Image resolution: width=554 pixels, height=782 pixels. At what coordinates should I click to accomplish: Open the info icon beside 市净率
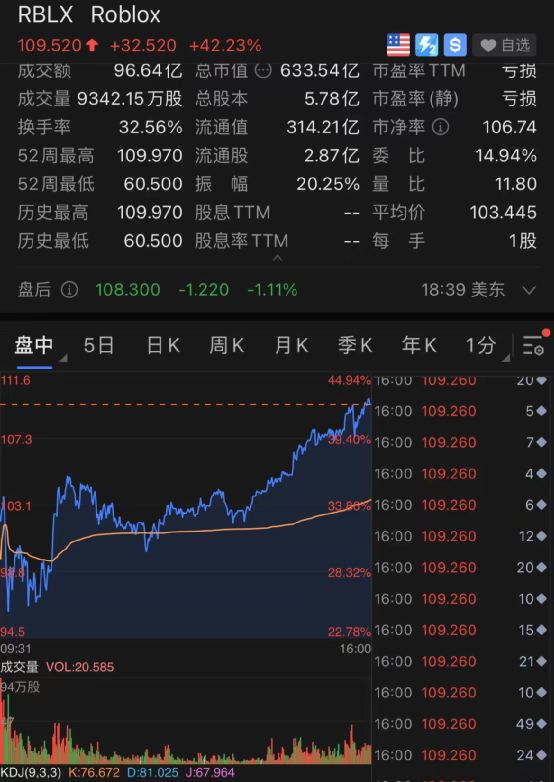tap(441, 127)
